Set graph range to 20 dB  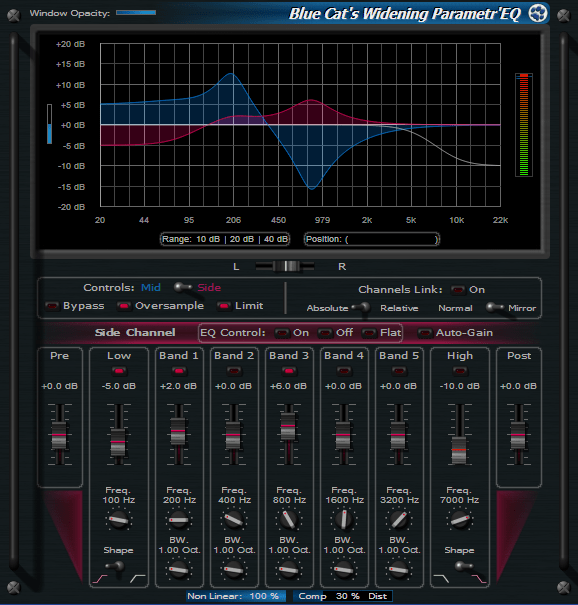coord(242,239)
